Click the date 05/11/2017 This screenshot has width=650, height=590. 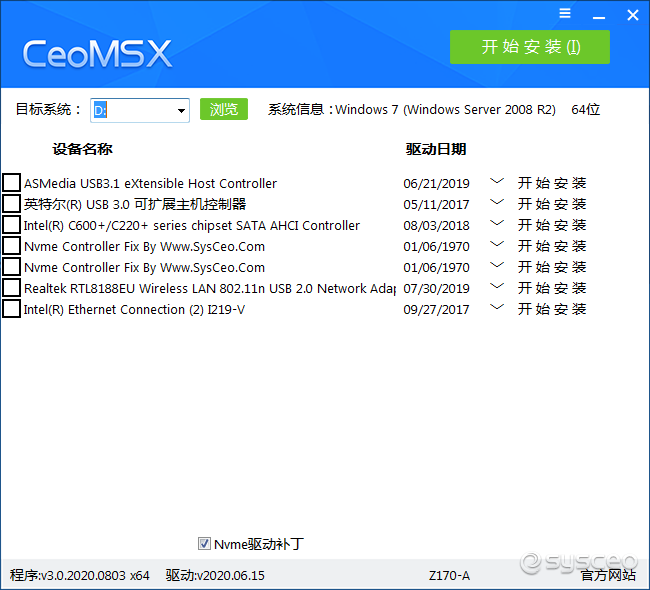tap(436, 204)
